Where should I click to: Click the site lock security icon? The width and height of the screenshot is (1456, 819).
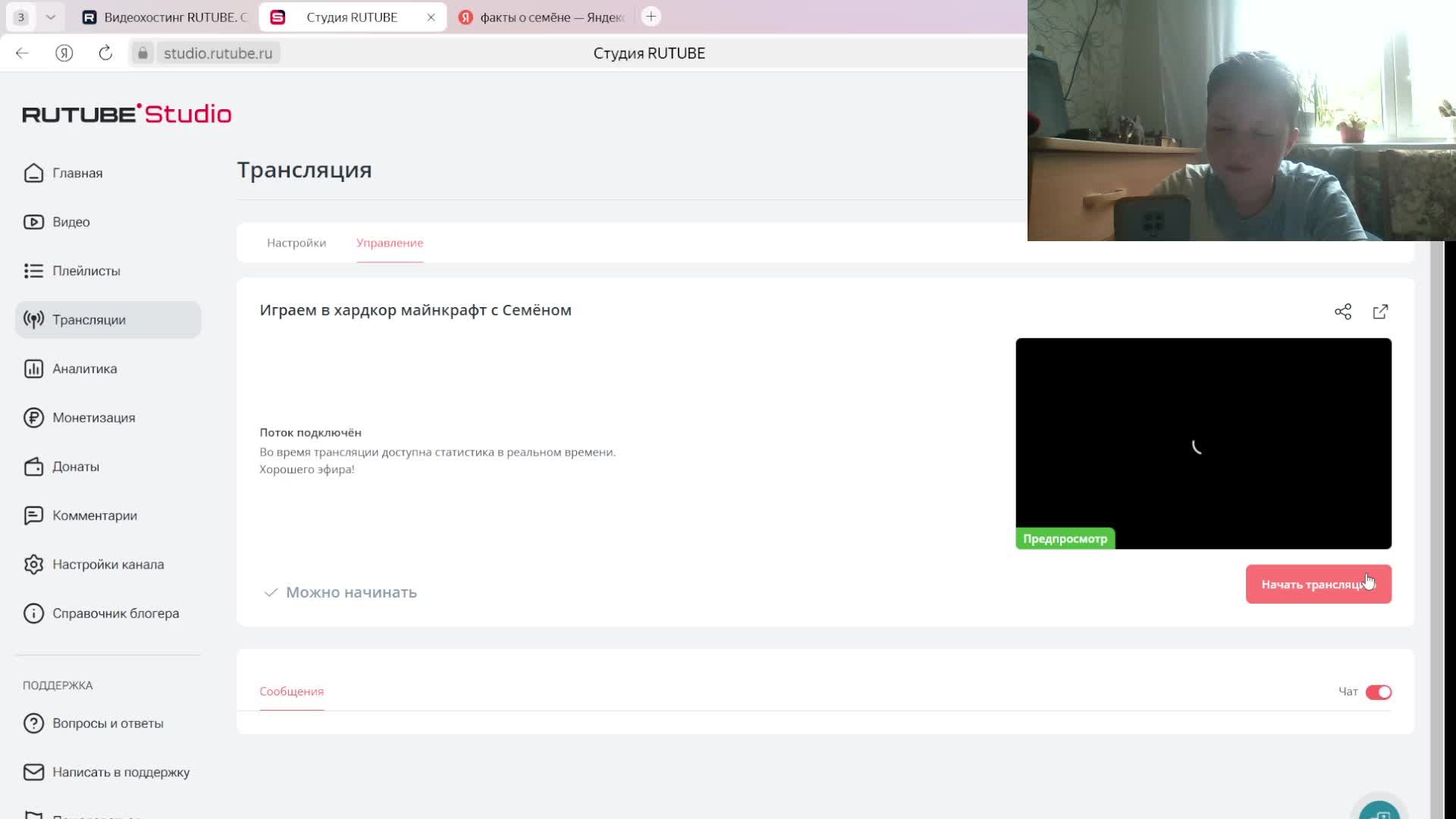pos(143,53)
